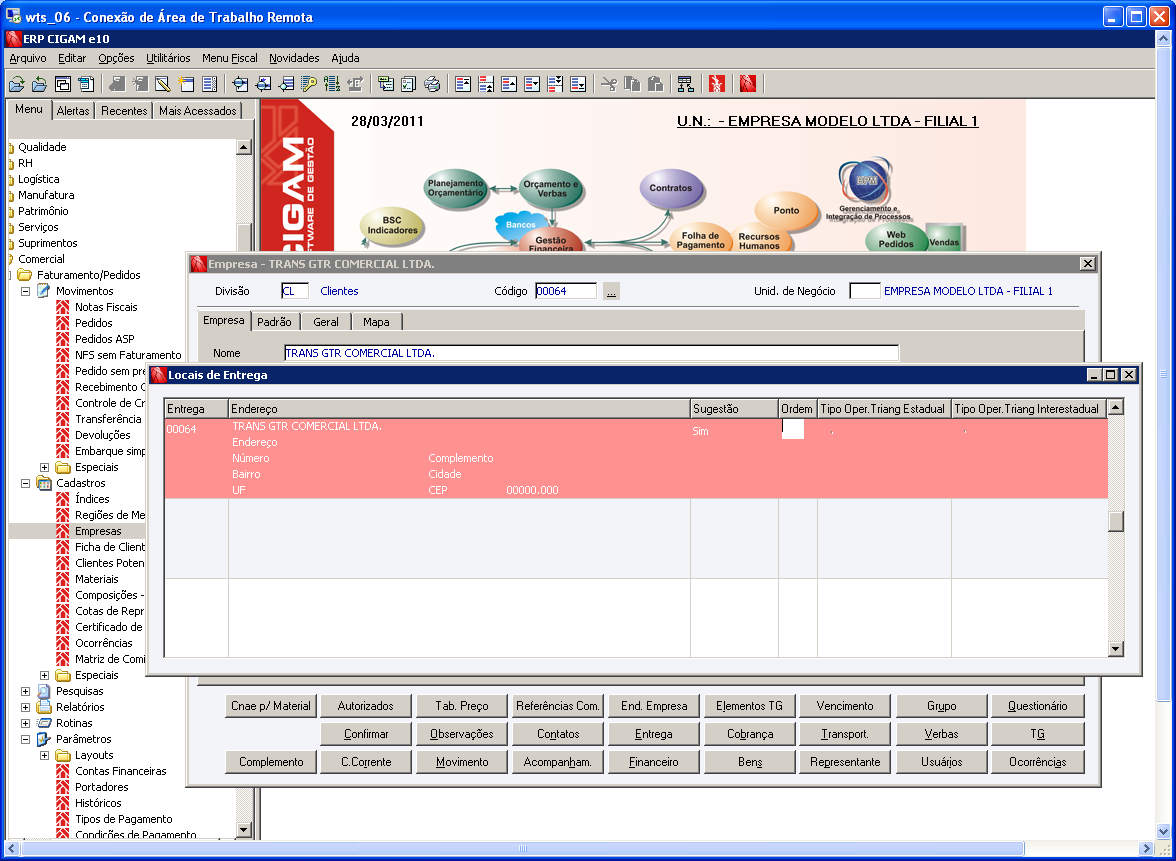The height and width of the screenshot is (861, 1176).
Task: Collapse the Parâmetros tree node
Action: point(26,739)
